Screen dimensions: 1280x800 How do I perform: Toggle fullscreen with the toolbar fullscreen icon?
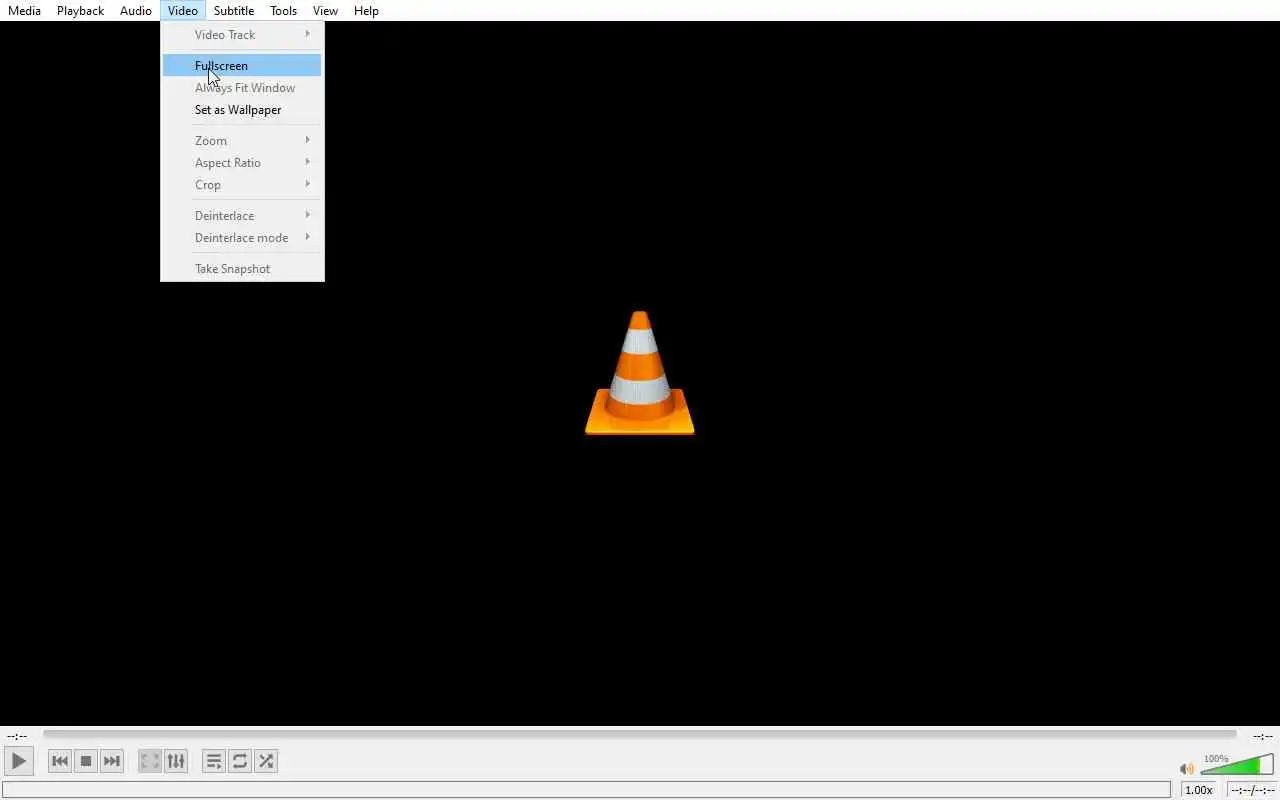tap(150, 761)
